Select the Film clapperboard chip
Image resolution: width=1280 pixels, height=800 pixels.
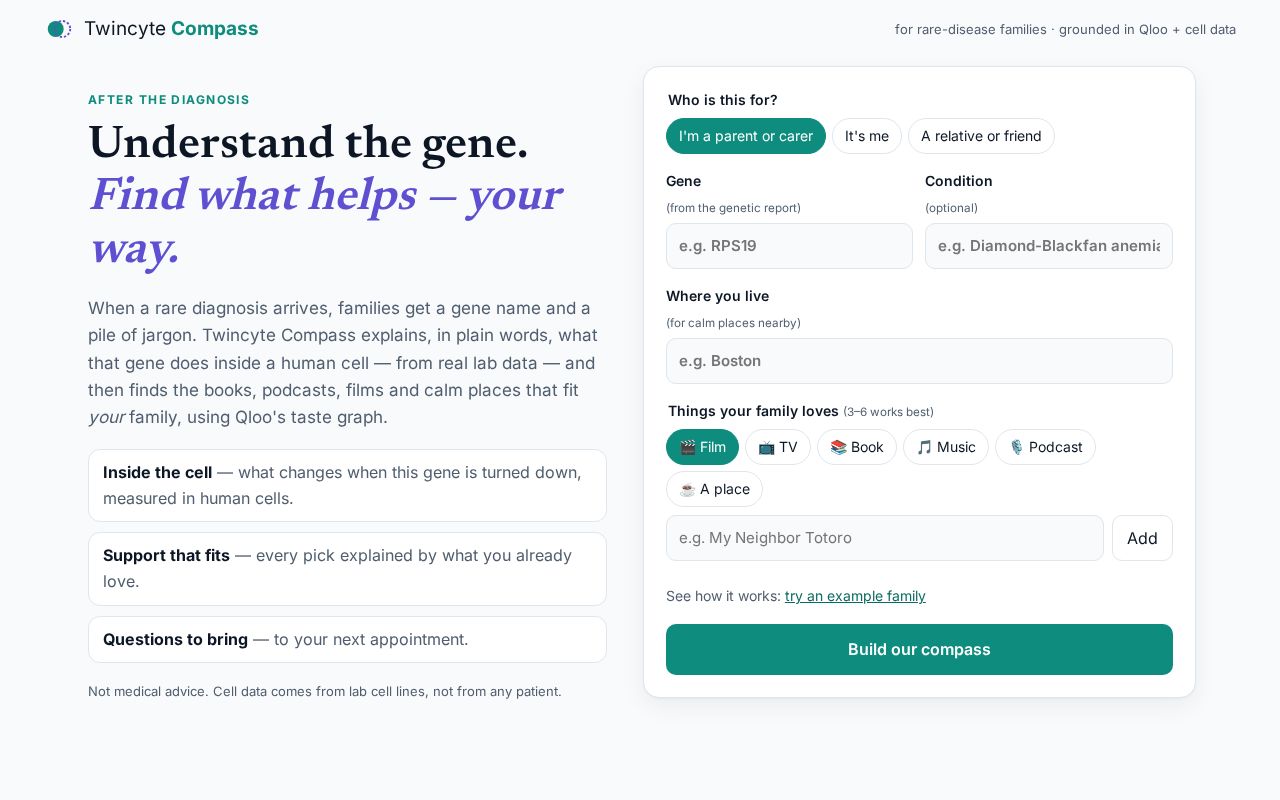point(702,447)
